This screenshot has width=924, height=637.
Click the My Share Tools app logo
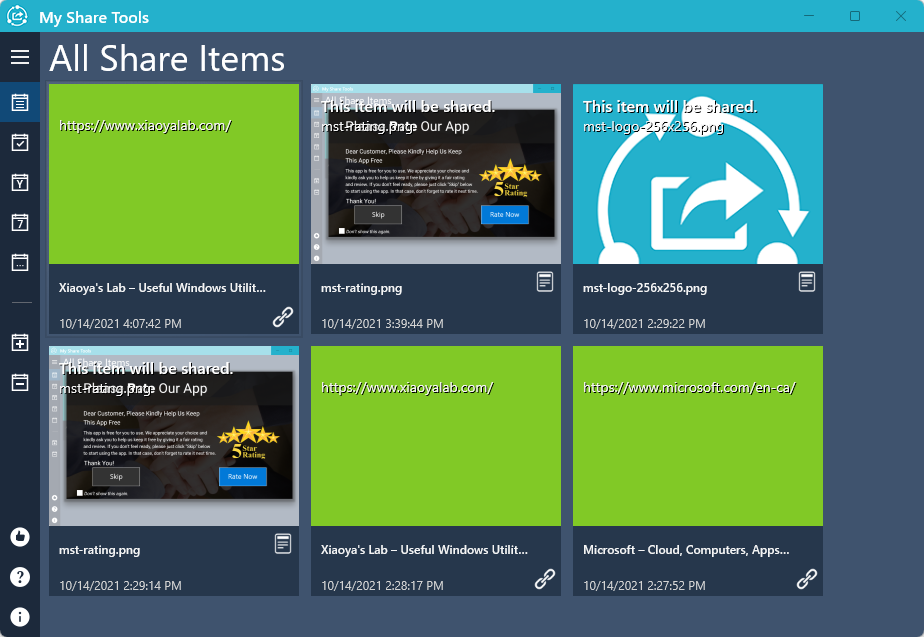tap(17, 17)
